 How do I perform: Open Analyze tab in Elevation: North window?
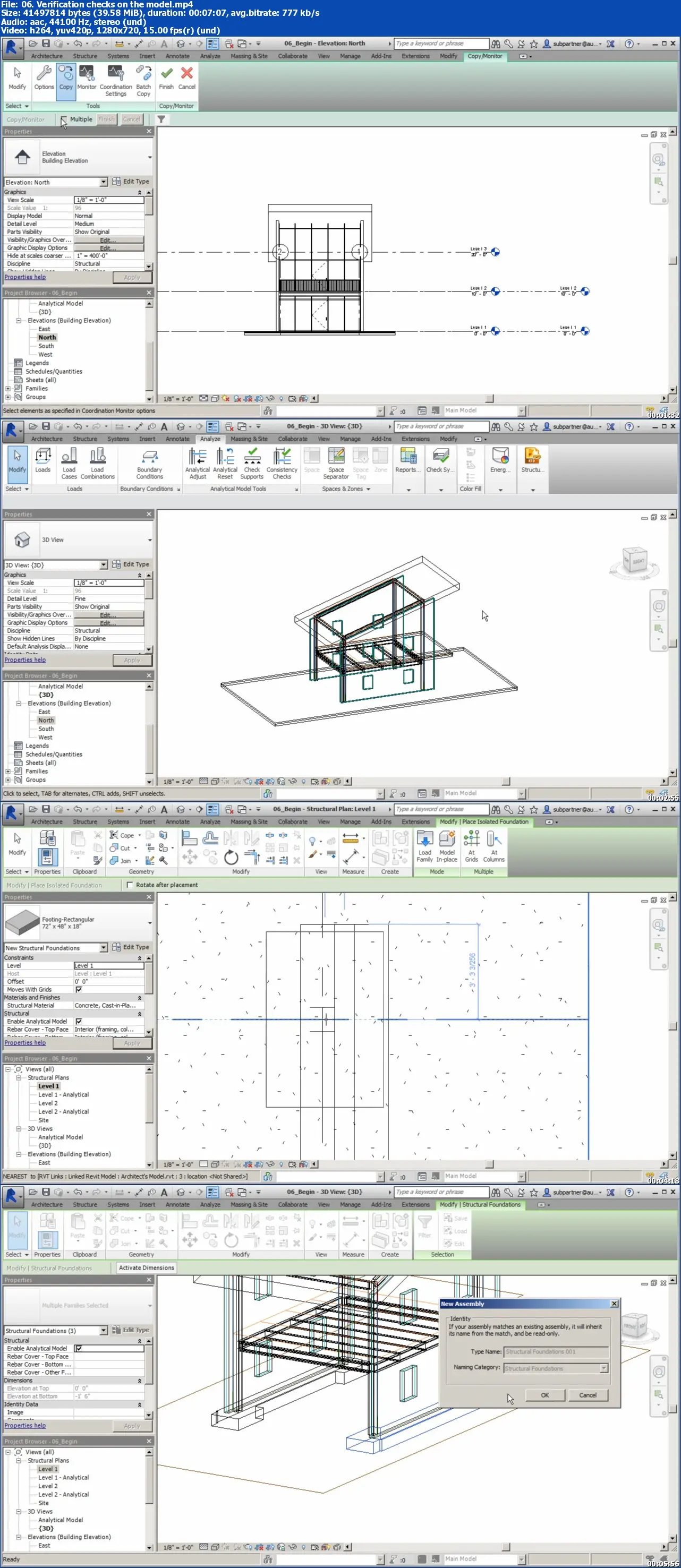coord(210,56)
